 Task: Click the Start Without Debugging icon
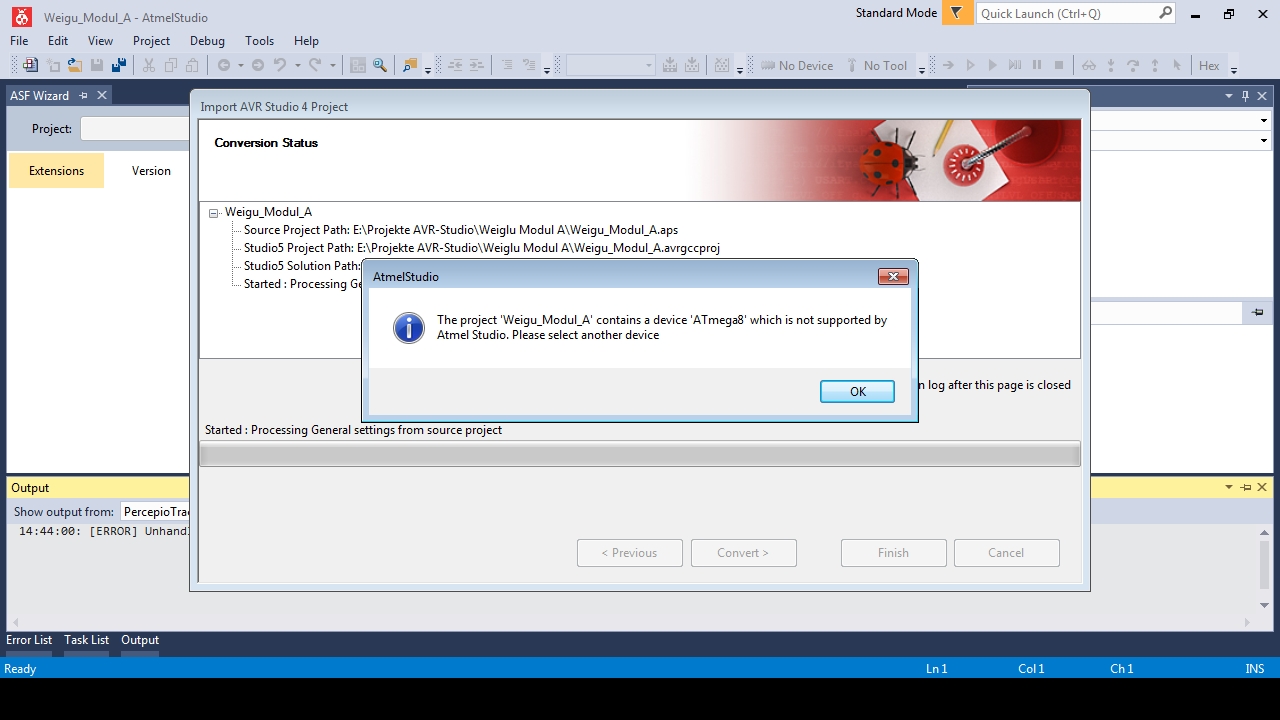970,65
